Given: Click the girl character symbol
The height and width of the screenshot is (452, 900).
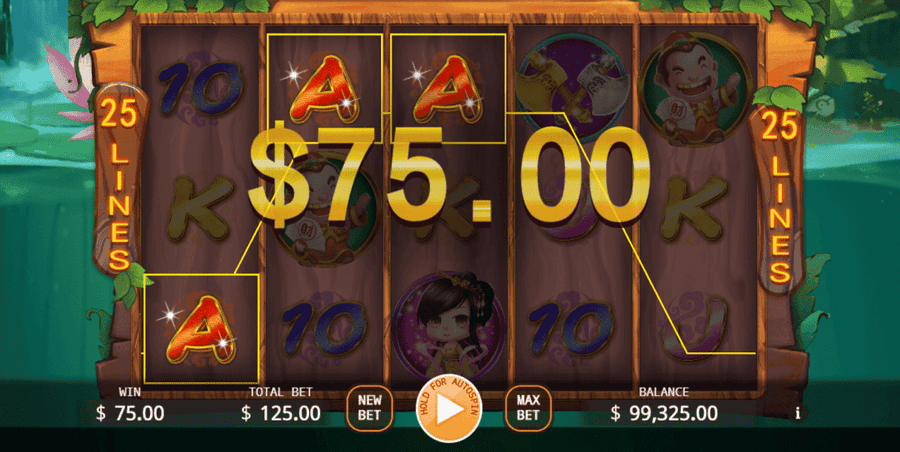Looking at the screenshot, I should pos(449,326).
